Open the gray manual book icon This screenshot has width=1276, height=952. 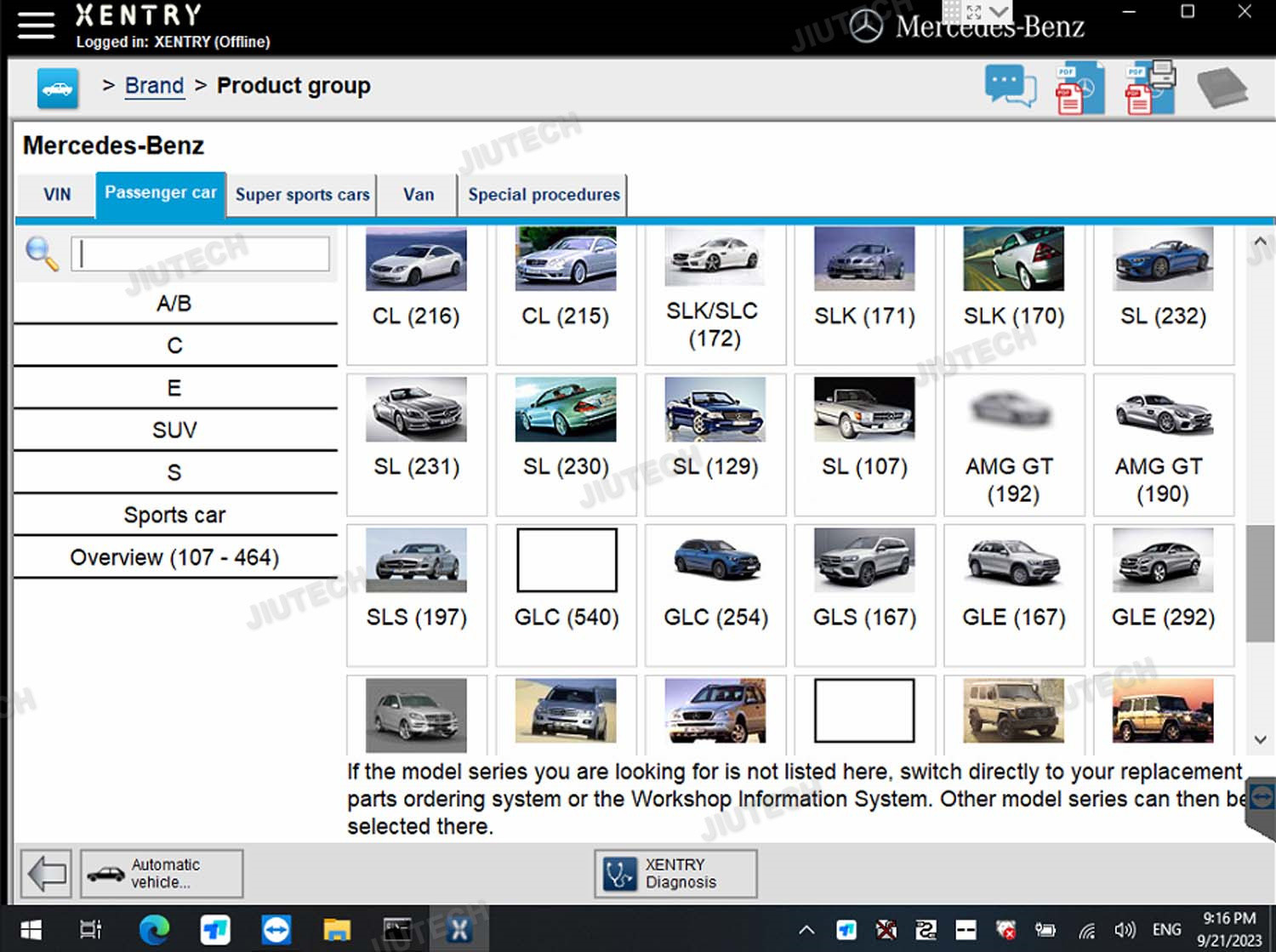click(1222, 88)
